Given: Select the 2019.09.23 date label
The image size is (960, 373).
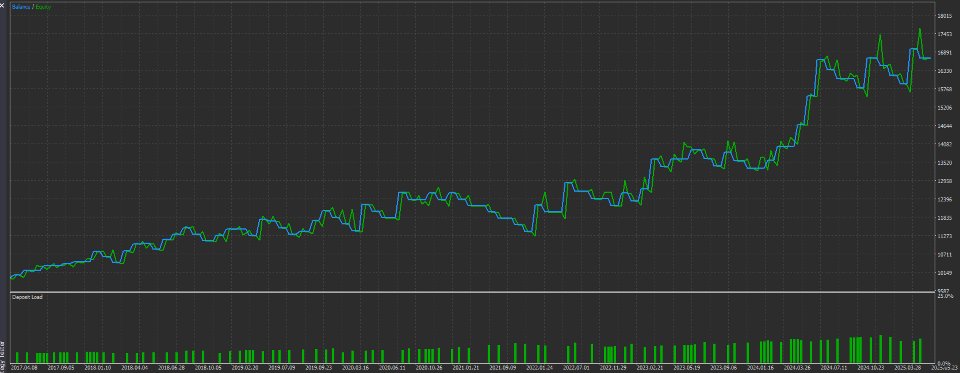Looking at the screenshot, I should [x=319, y=369].
